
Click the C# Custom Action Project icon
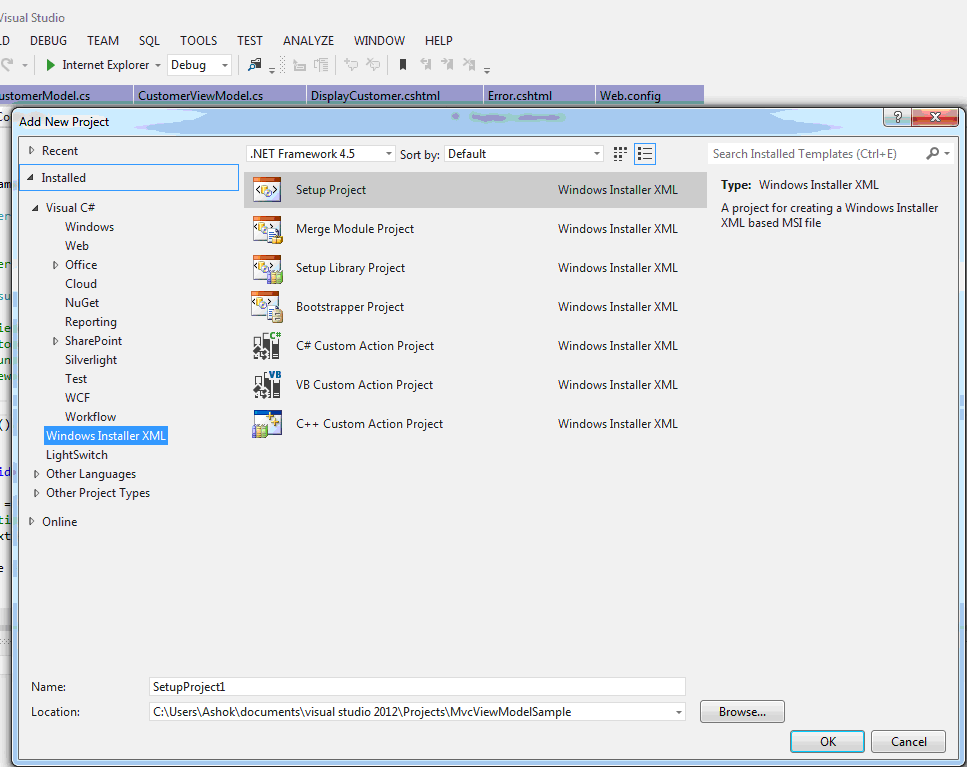267,345
